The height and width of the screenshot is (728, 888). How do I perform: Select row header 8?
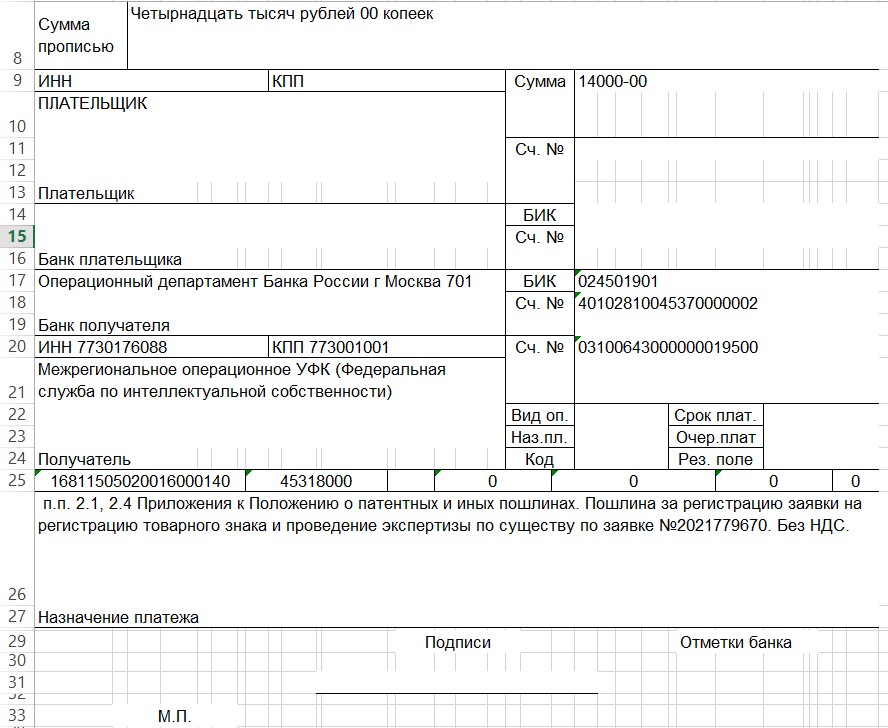(x=17, y=35)
